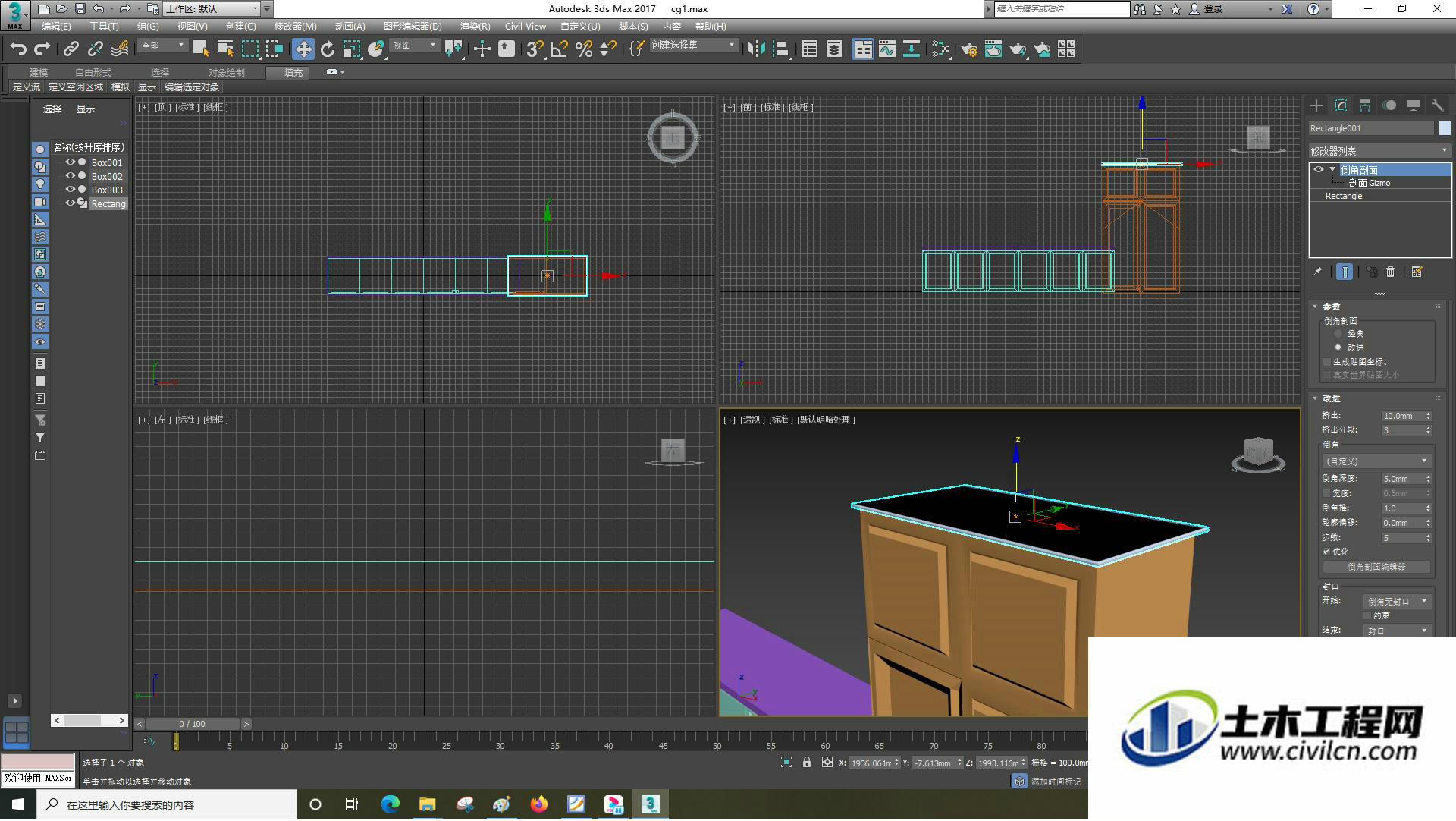Enable 生成贴图坐标 checkbox
Image resolution: width=1456 pixels, height=821 pixels.
(x=1326, y=362)
